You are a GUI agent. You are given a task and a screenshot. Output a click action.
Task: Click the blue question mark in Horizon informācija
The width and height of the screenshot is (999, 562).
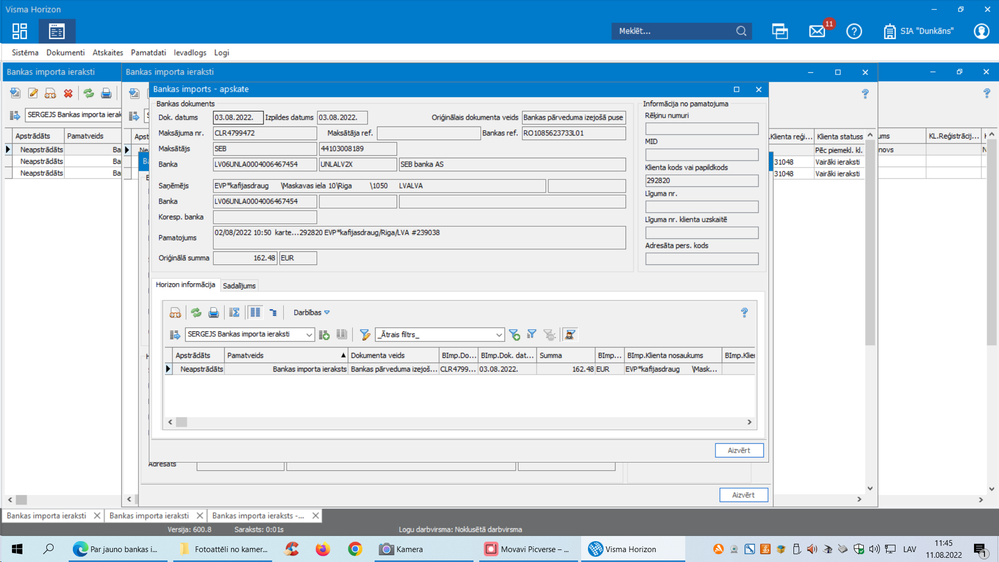(x=744, y=313)
